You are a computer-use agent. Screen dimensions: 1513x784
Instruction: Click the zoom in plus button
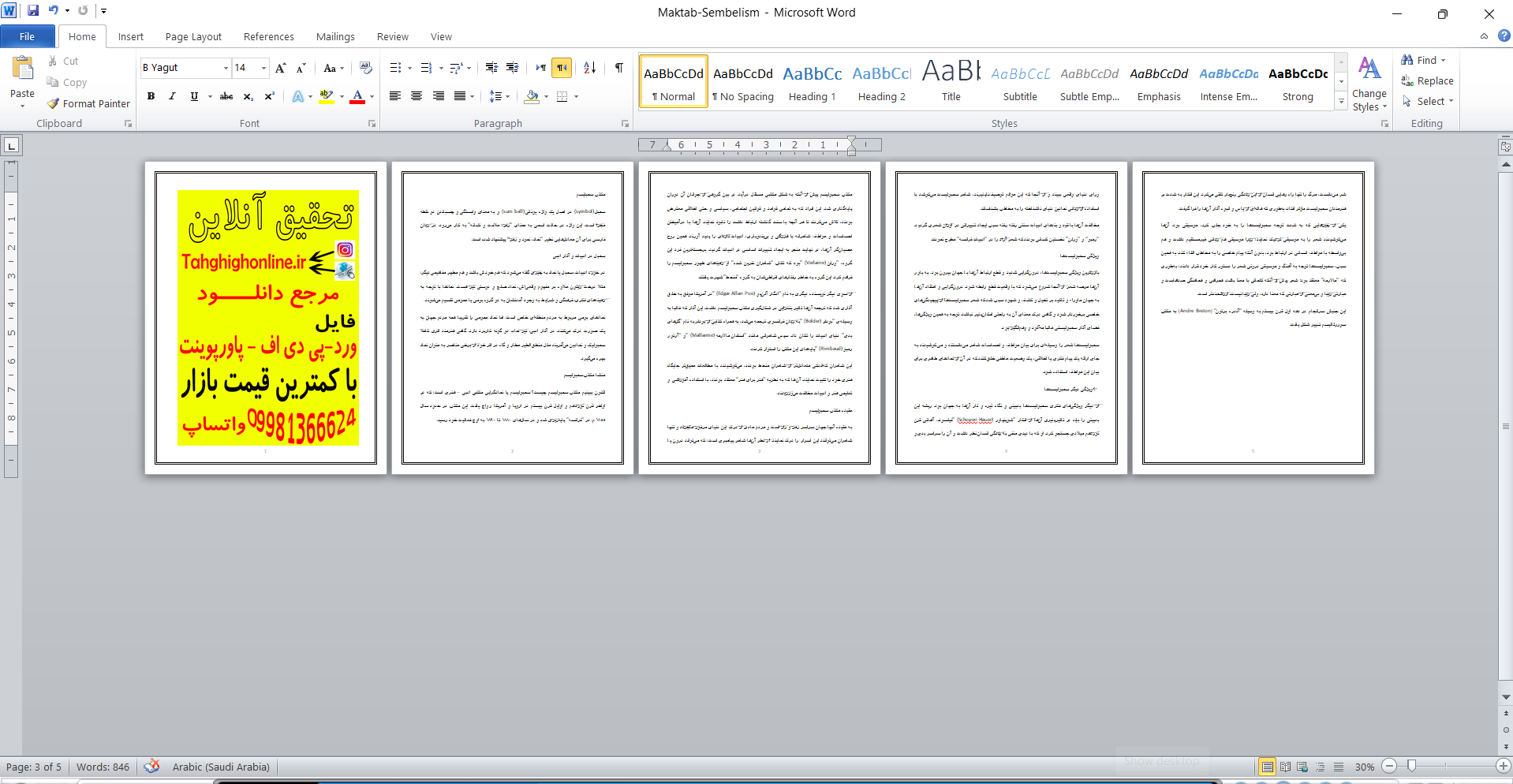pyautogui.click(x=1504, y=766)
